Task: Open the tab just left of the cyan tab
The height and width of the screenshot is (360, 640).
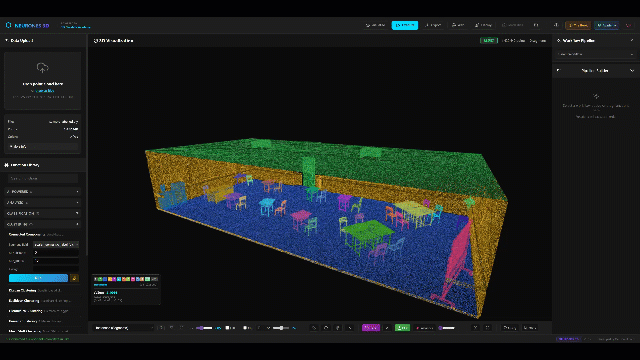Action: (x=376, y=25)
